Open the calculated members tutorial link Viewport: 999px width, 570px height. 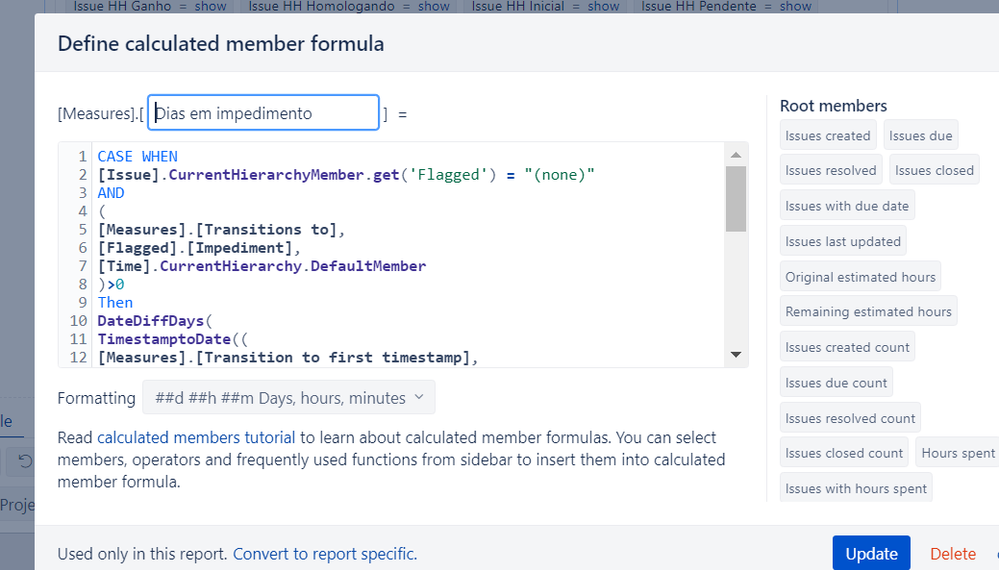coord(196,438)
